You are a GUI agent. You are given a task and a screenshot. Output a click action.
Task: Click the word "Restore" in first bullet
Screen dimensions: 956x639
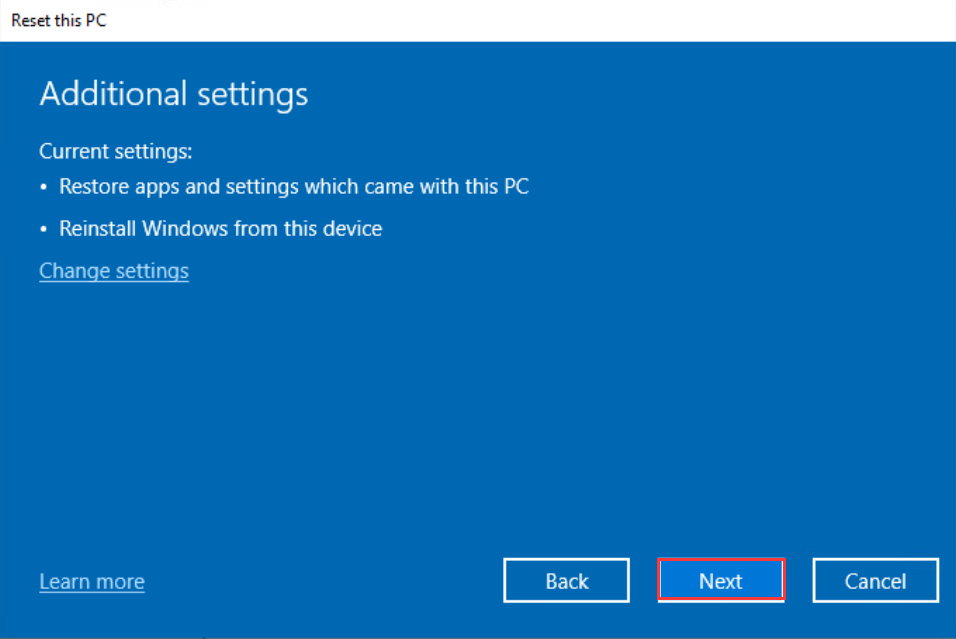pyautogui.click(x=92, y=186)
